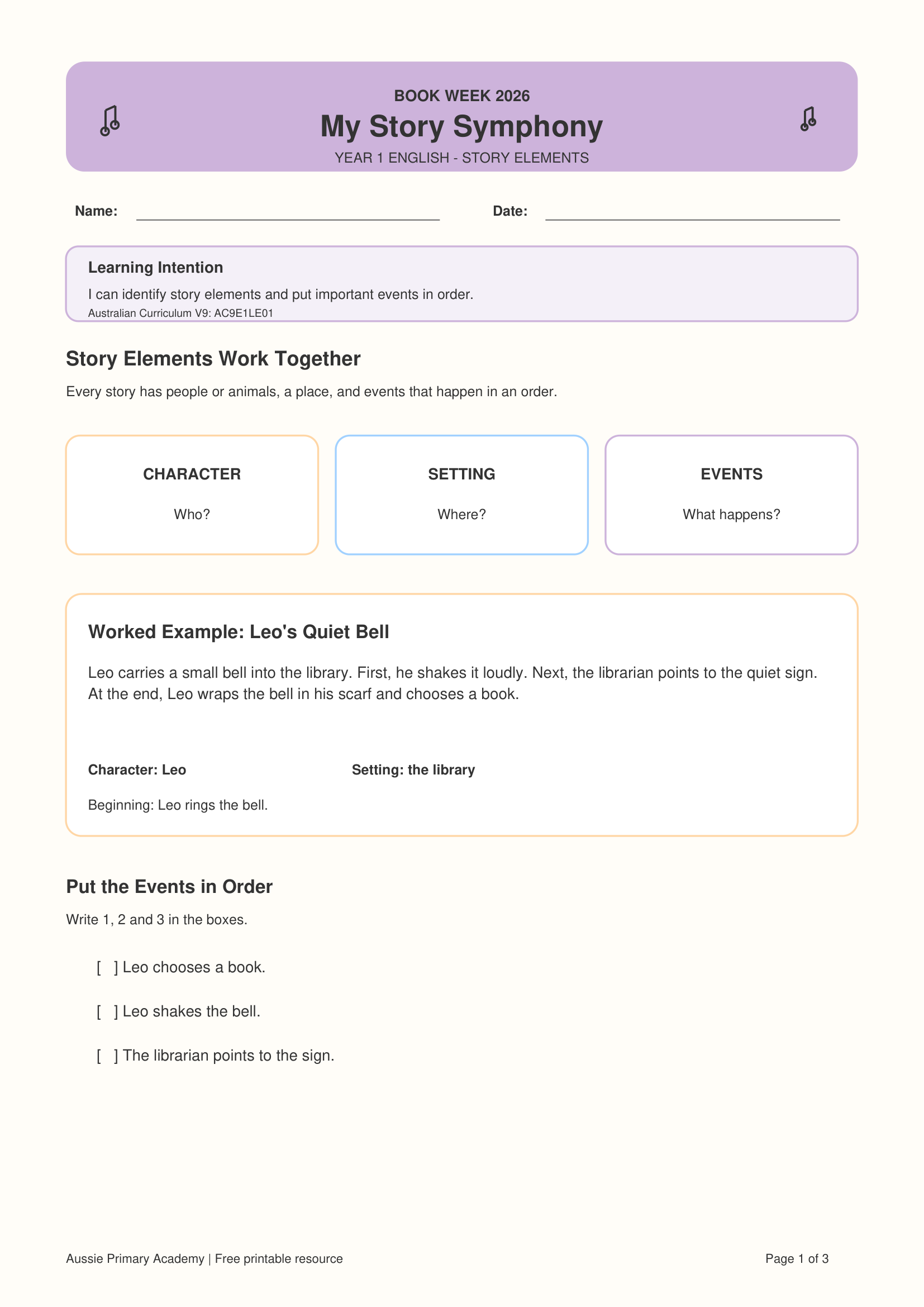Click the Setting: the library label
The image size is (924, 1307).
(413, 769)
